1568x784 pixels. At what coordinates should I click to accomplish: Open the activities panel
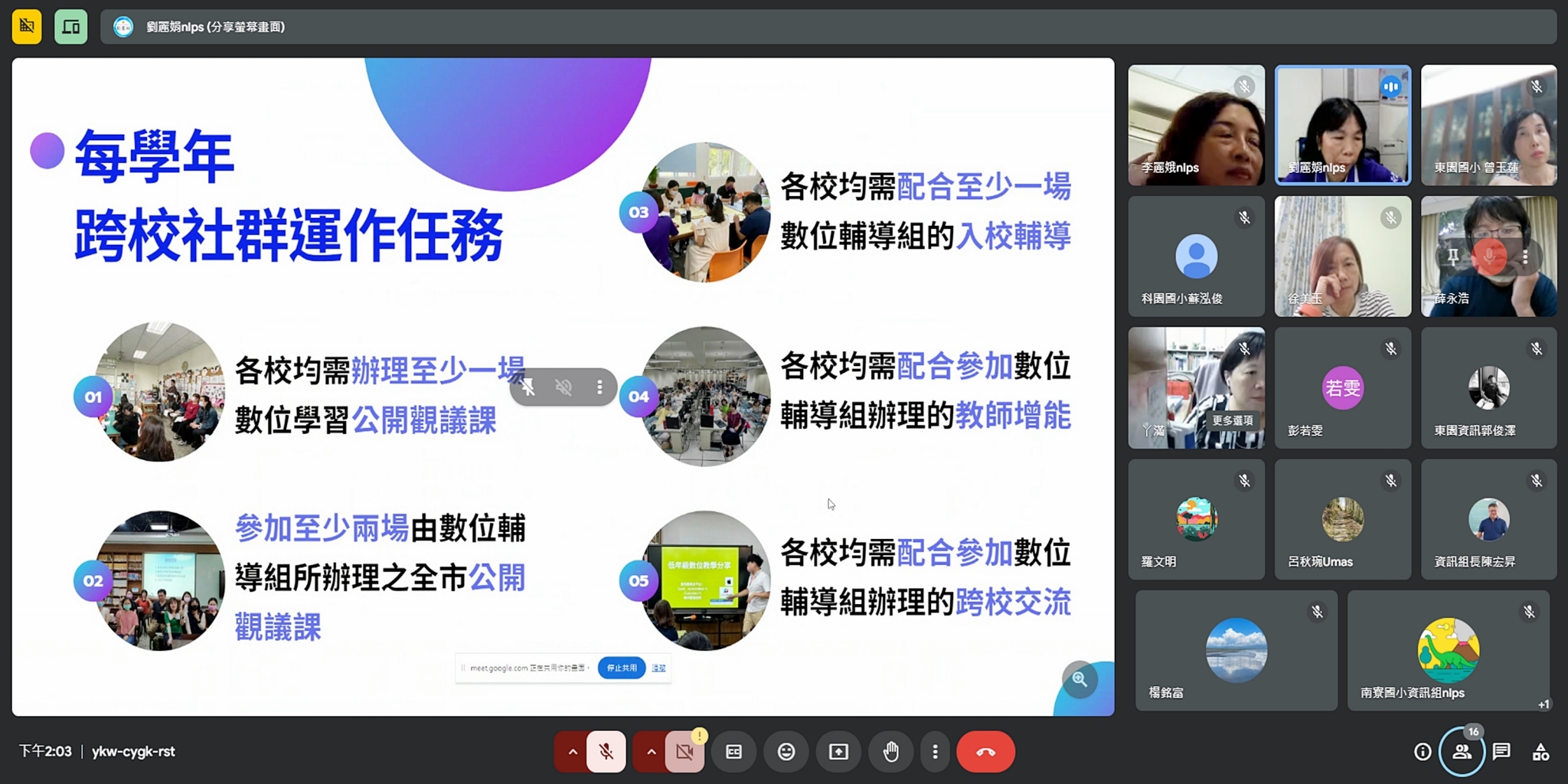point(1540,752)
